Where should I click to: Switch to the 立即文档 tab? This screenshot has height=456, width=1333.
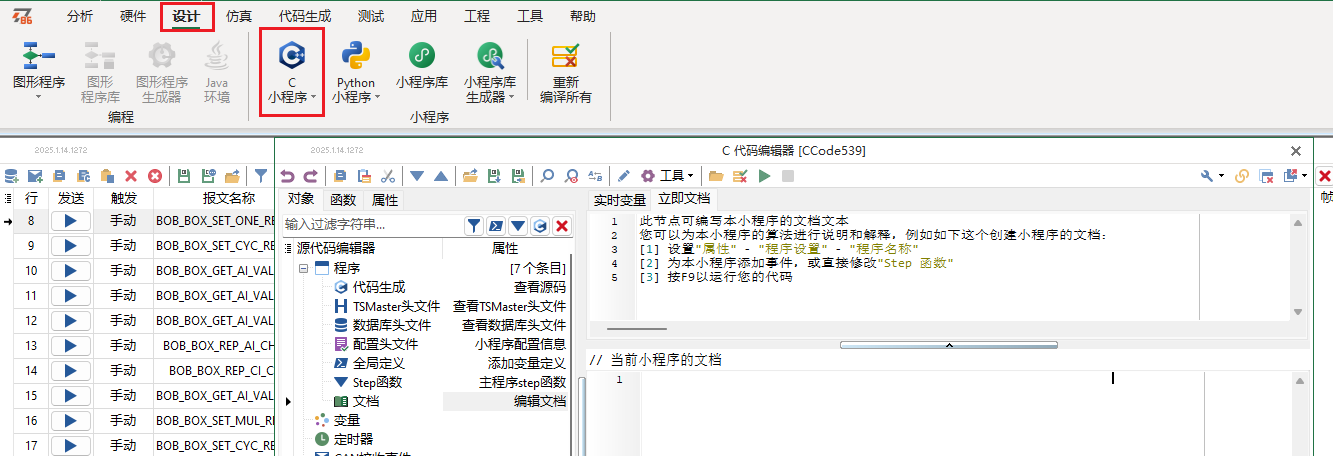pos(684,199)
